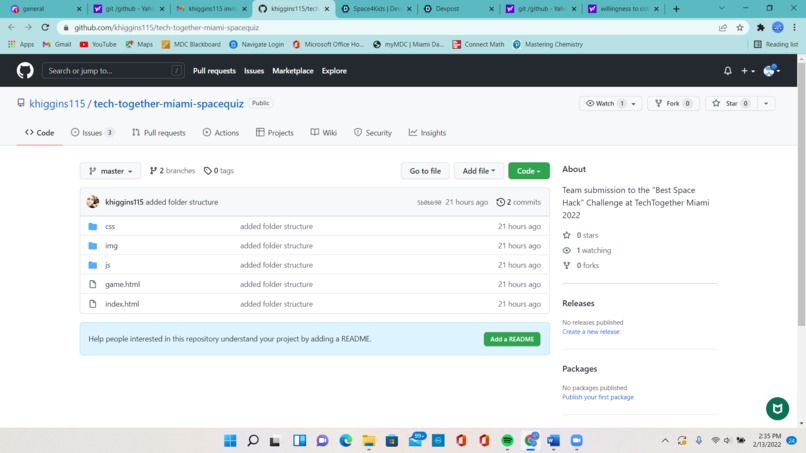Expand the Star lists dropdown arrow
This screenshot has width=806, height=453.
(x=766, y=103)
